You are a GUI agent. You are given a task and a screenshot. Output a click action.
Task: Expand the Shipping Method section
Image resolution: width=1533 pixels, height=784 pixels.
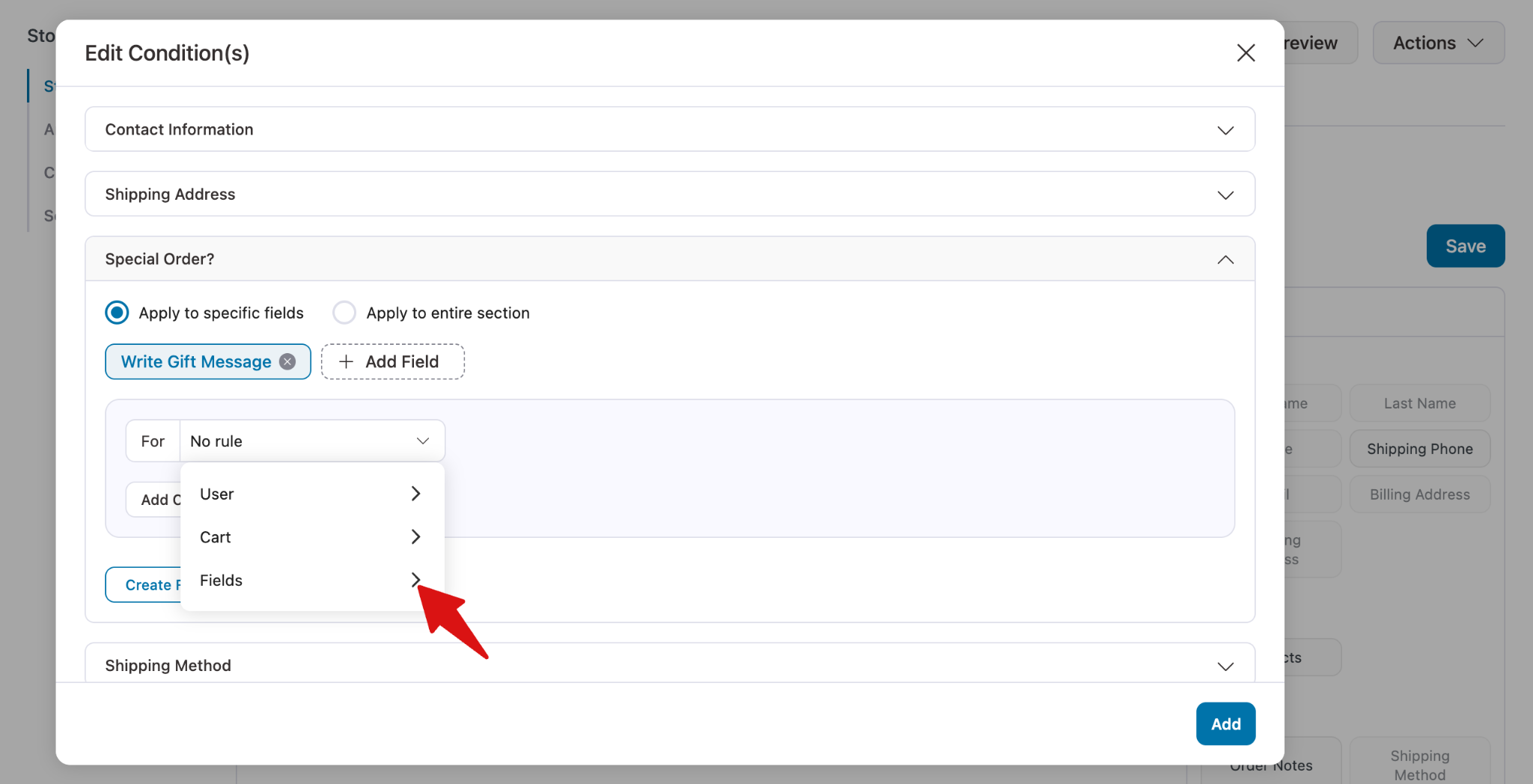coord(669,665)
